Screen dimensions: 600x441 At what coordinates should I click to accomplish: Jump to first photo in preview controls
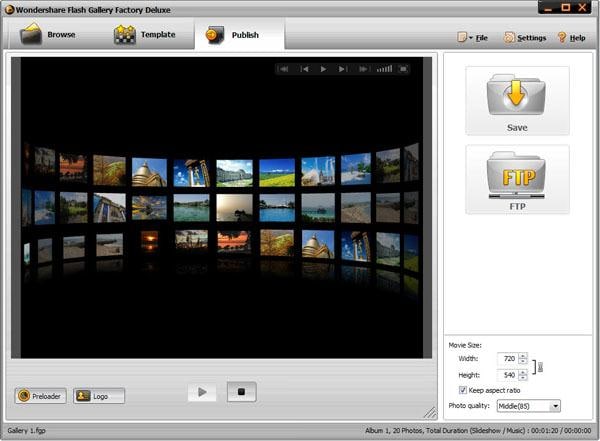coord(284,69)
